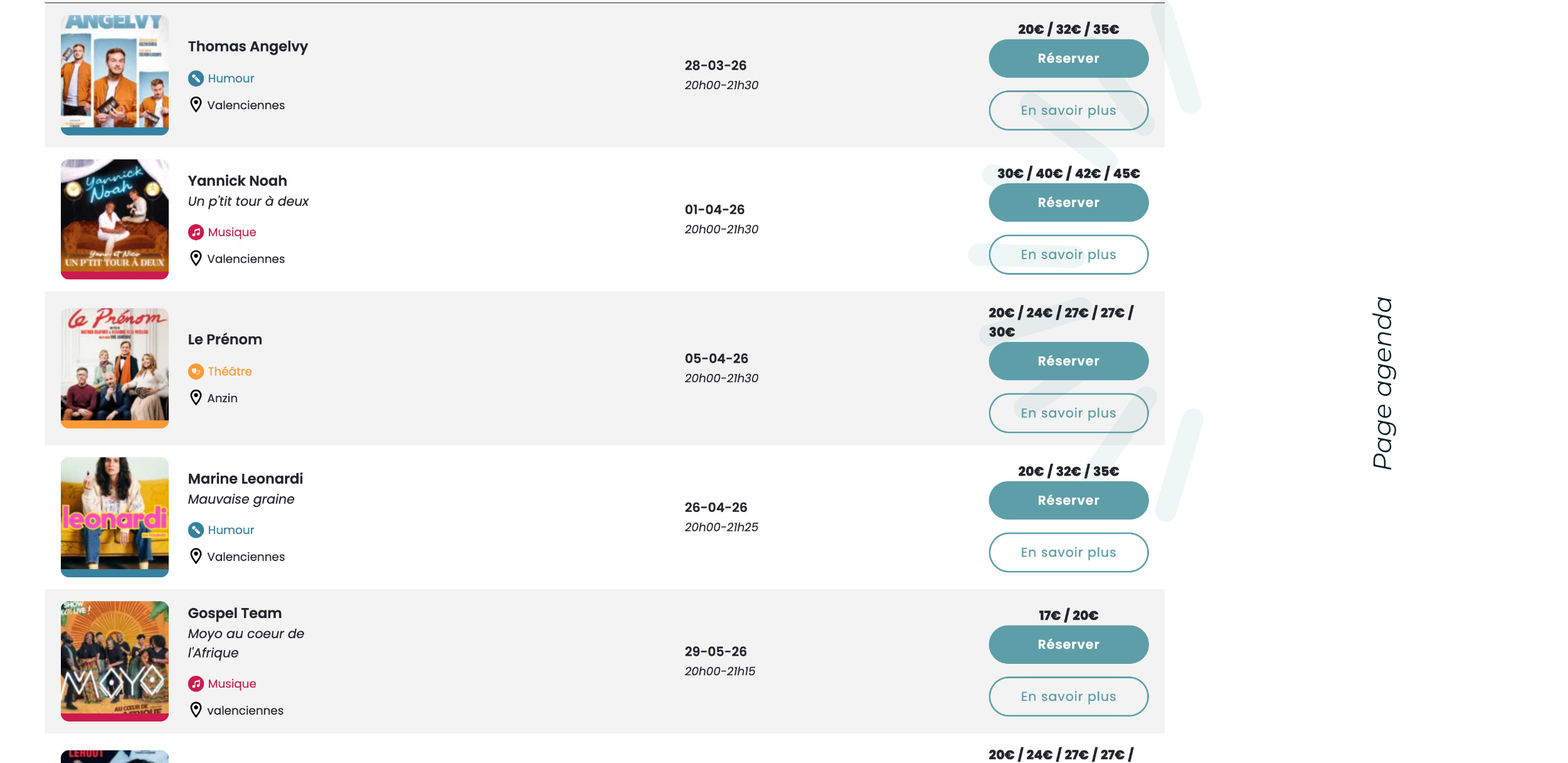The image size is (1568, 763).
Task: Click the Musique icon under Yannick Noah
Action: point(196,232)
